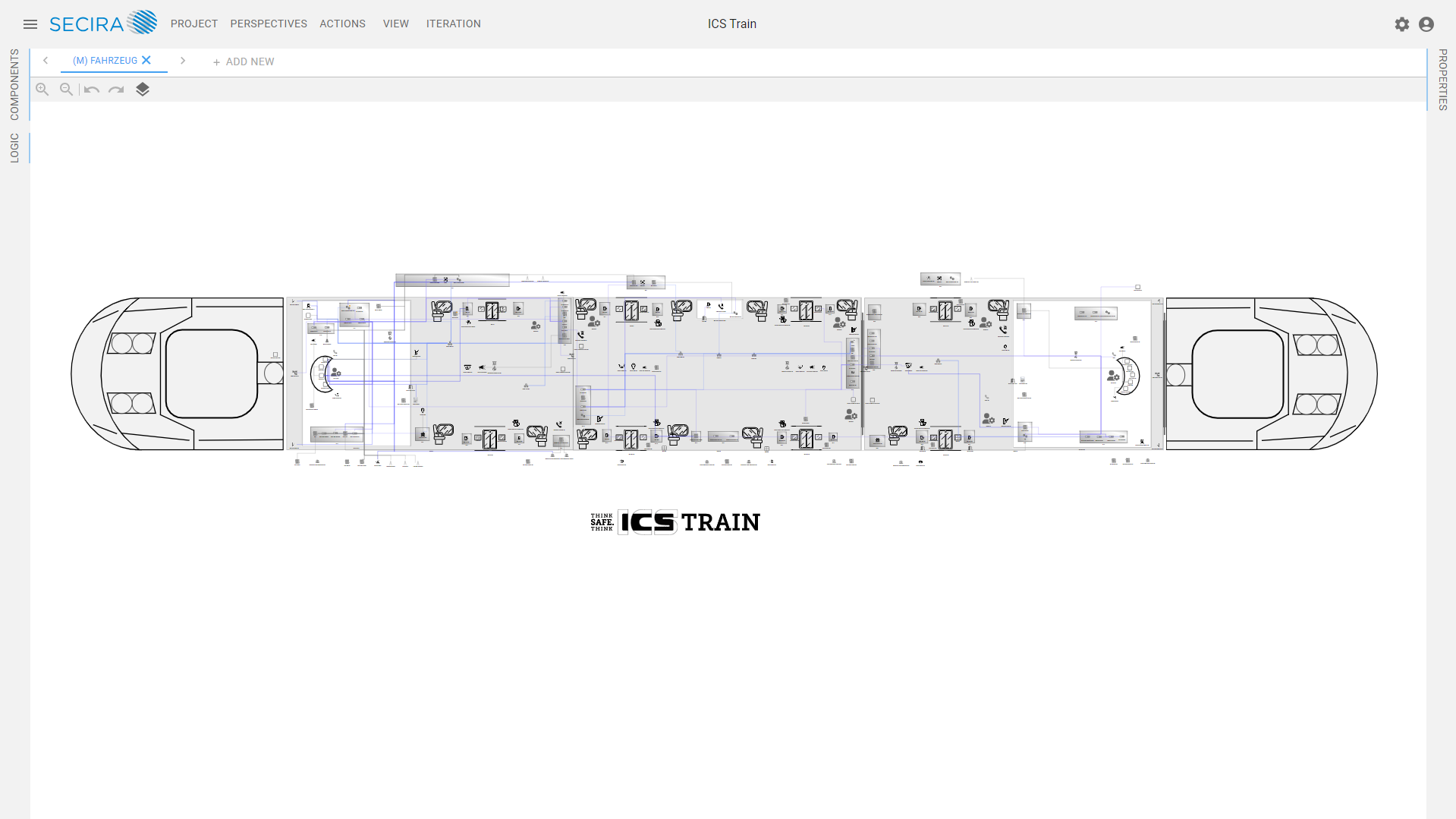
Task: Click the ICS Train project title
Action: click(732, 24)
